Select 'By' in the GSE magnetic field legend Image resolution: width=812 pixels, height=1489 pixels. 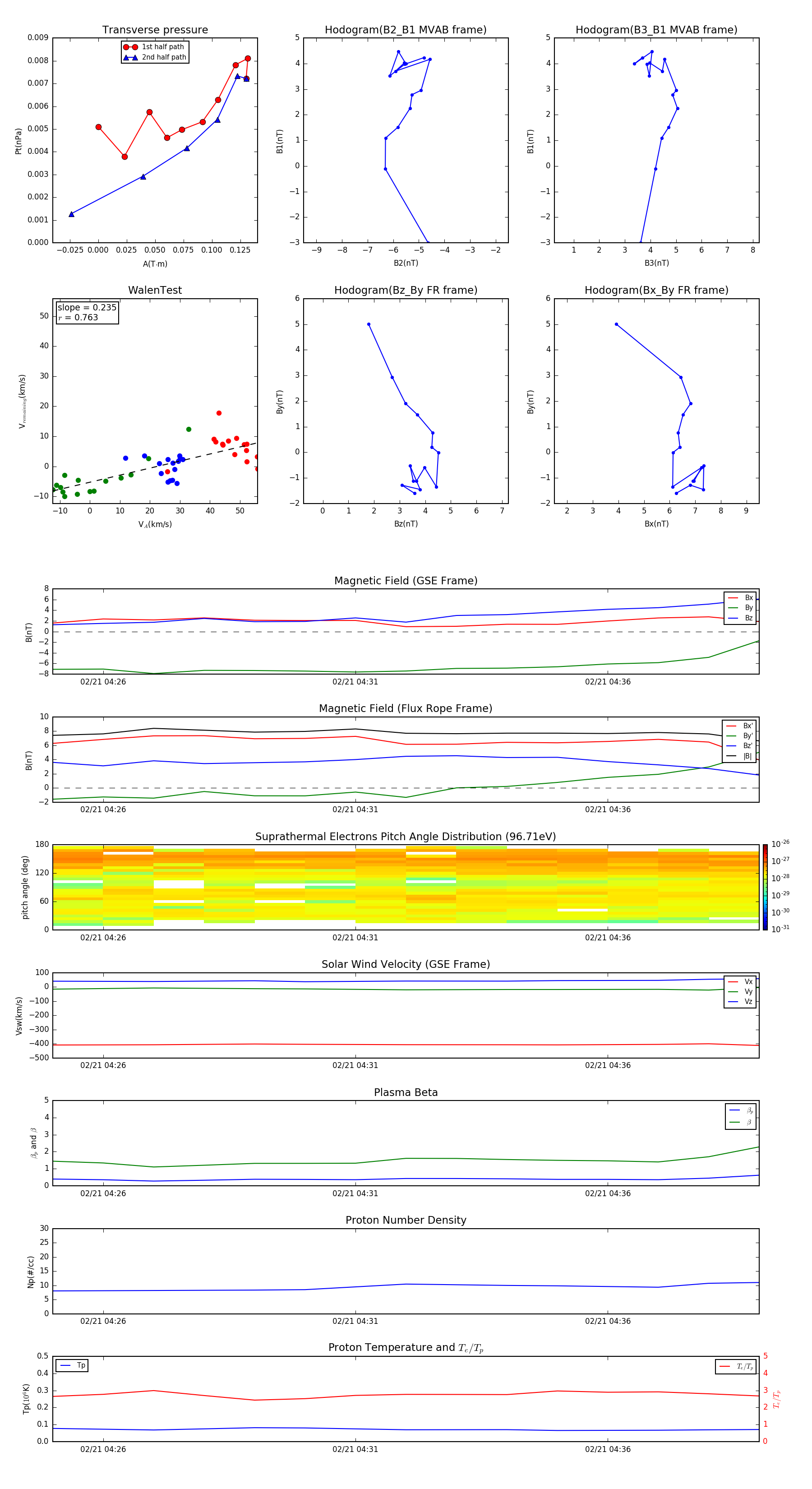(x=740, y=608)
